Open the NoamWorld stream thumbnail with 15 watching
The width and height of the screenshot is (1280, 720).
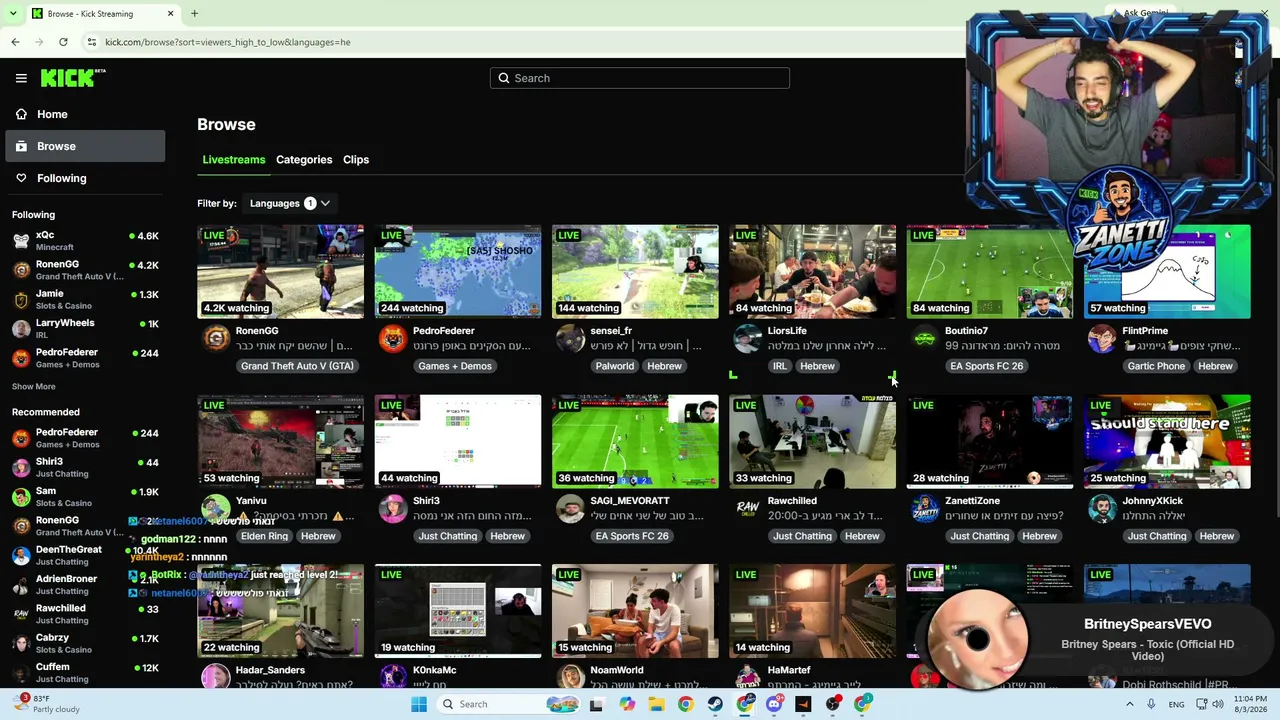click(635, 611)
